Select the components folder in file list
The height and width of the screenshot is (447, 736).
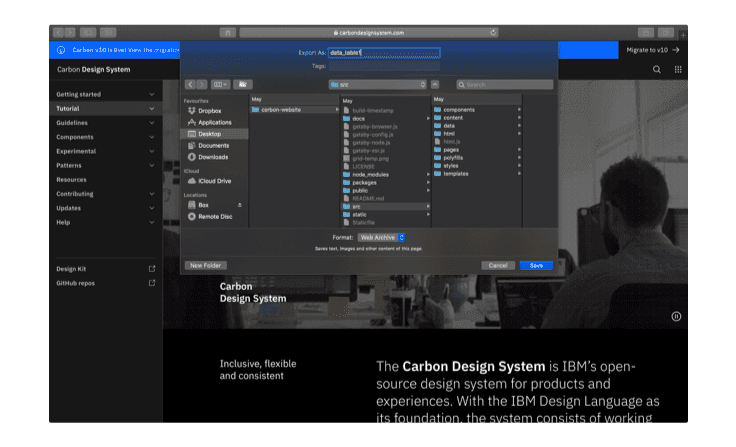point(458,109)
